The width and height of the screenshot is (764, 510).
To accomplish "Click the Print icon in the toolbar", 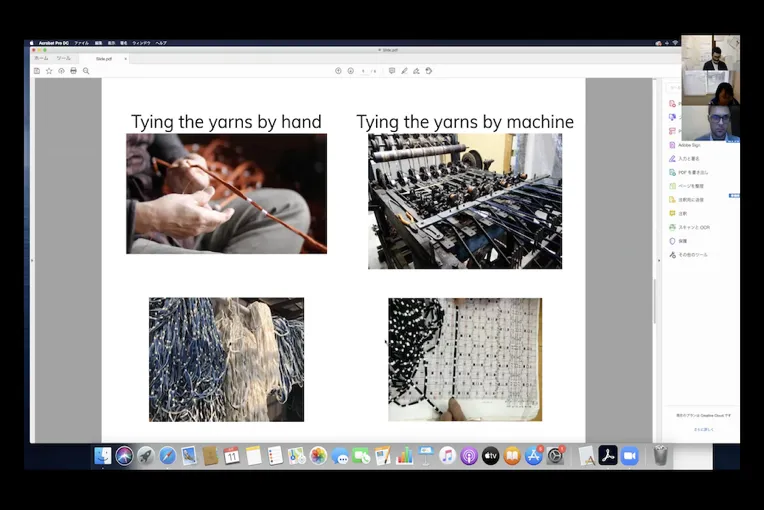I will coord(73,71).
